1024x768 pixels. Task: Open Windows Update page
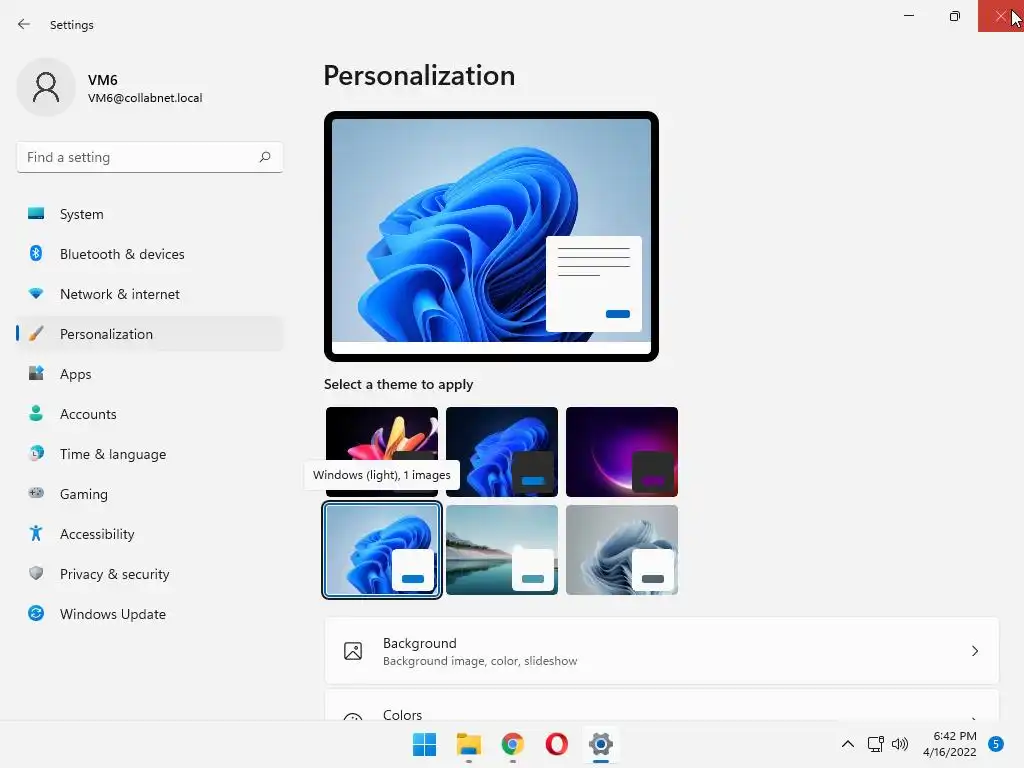point(150,614)
